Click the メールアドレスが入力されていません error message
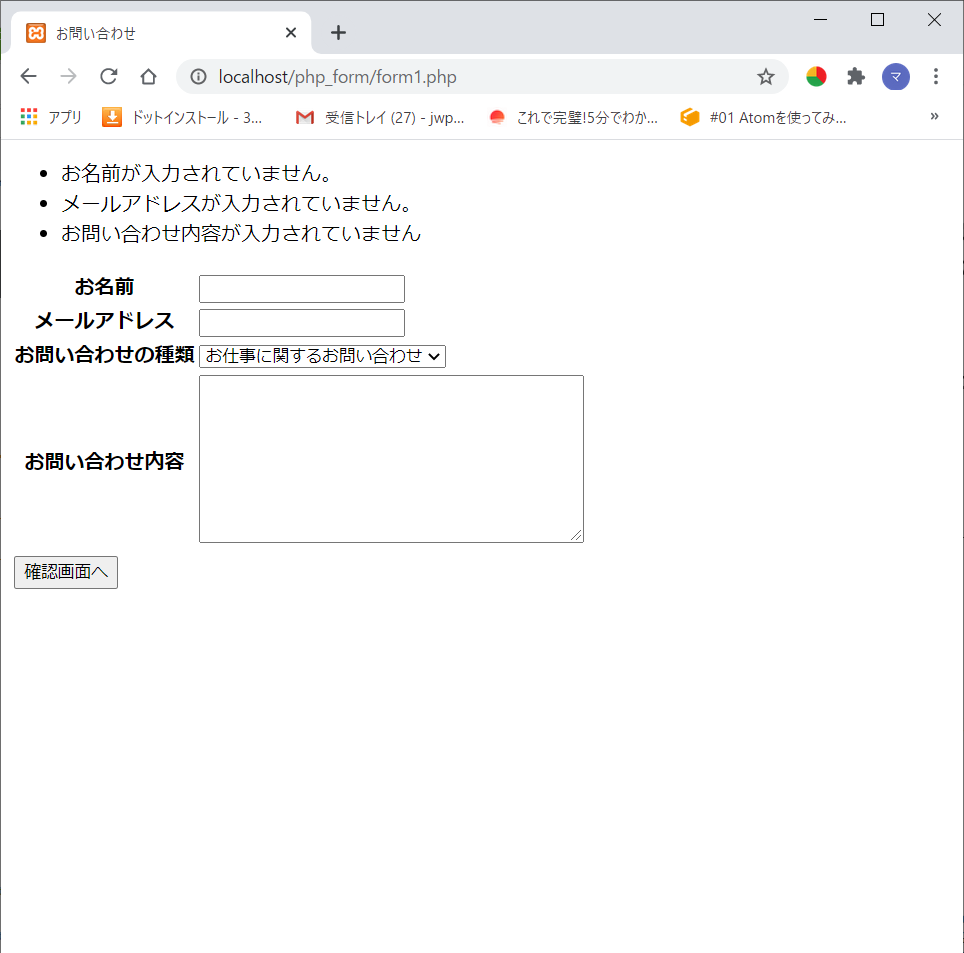The height and width of the screenshot is (953, 964). pos(237,204)
